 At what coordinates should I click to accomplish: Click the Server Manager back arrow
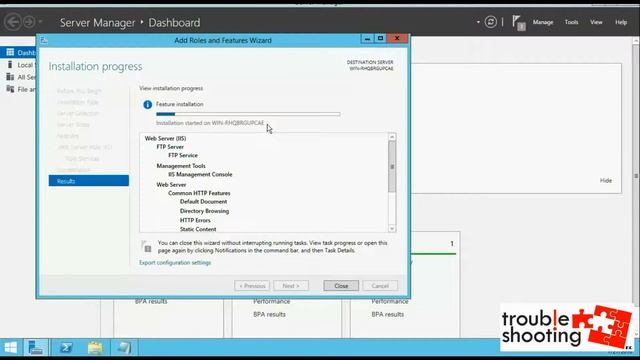[13, 22]
